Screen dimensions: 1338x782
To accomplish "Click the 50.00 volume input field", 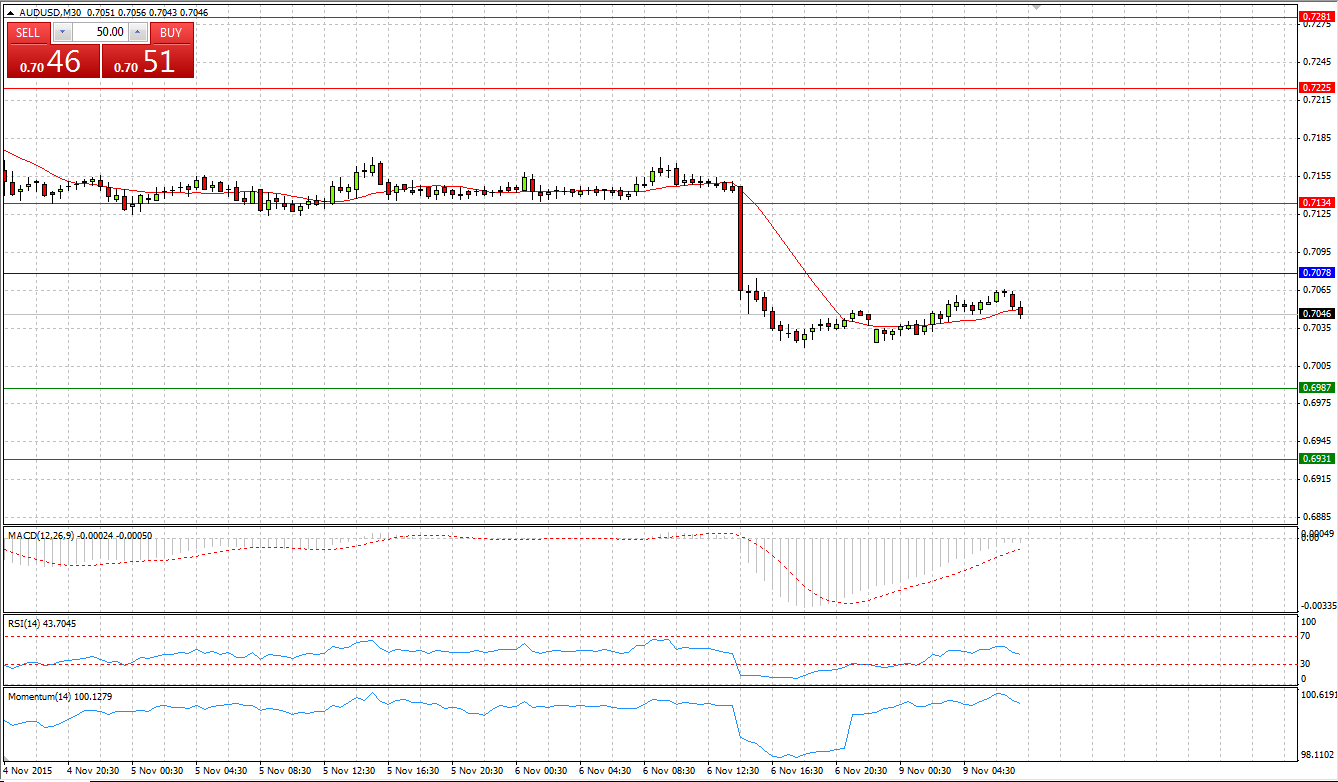I will 100,32.
